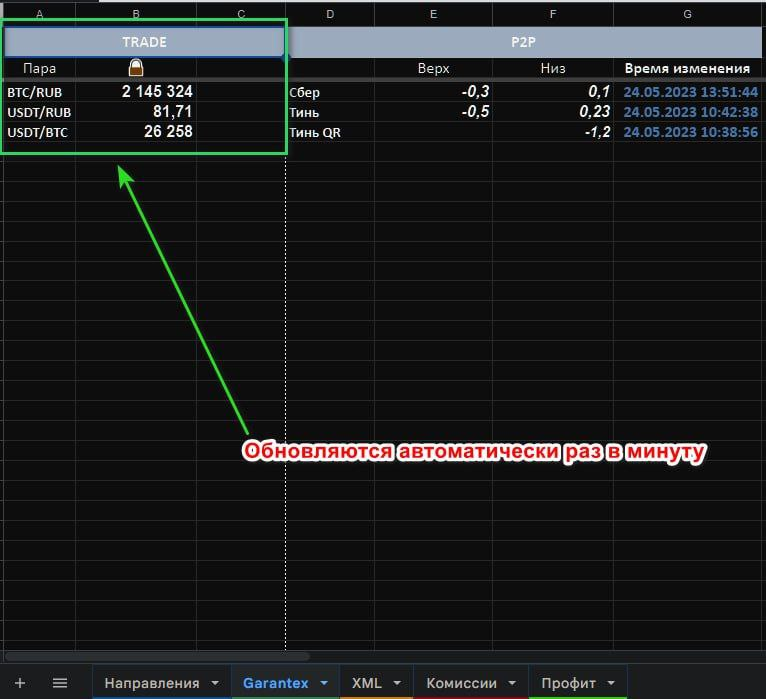Open the Комиссии sheet tab

point(461,683)
